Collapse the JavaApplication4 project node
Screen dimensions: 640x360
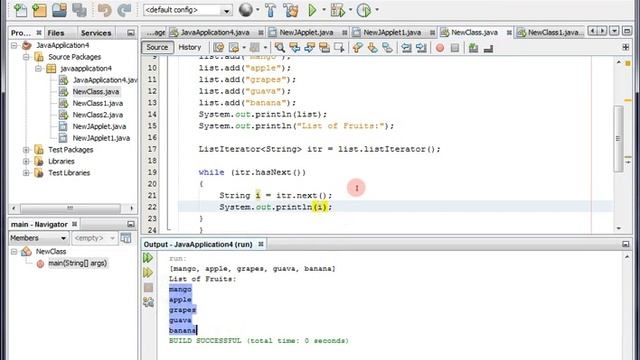click(x=14, y=45)
